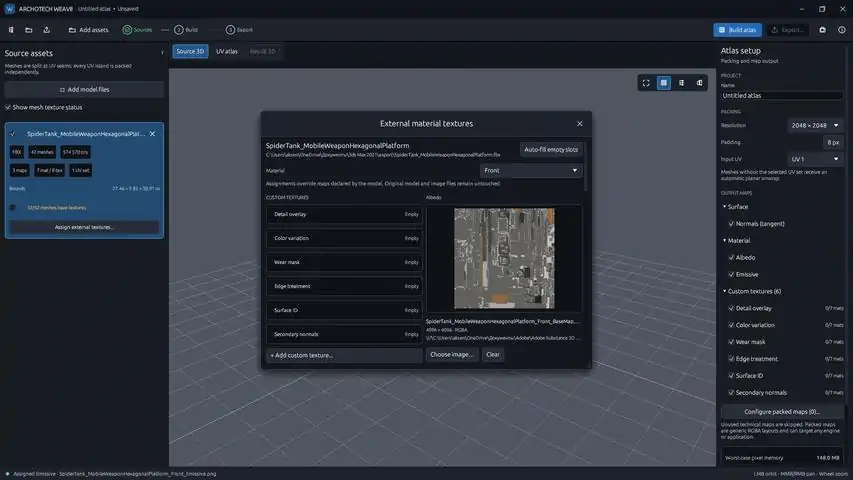Click the Auto-fill empty slots button
The height and width of the screenshot is (480, 853).
click(551, 150)
